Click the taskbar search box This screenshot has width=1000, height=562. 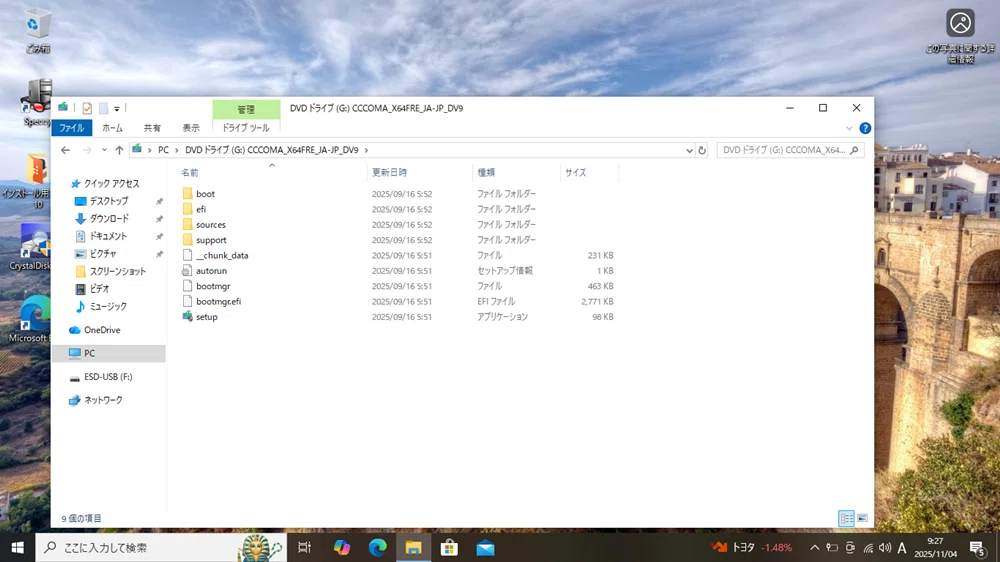[x=161, y=547]
